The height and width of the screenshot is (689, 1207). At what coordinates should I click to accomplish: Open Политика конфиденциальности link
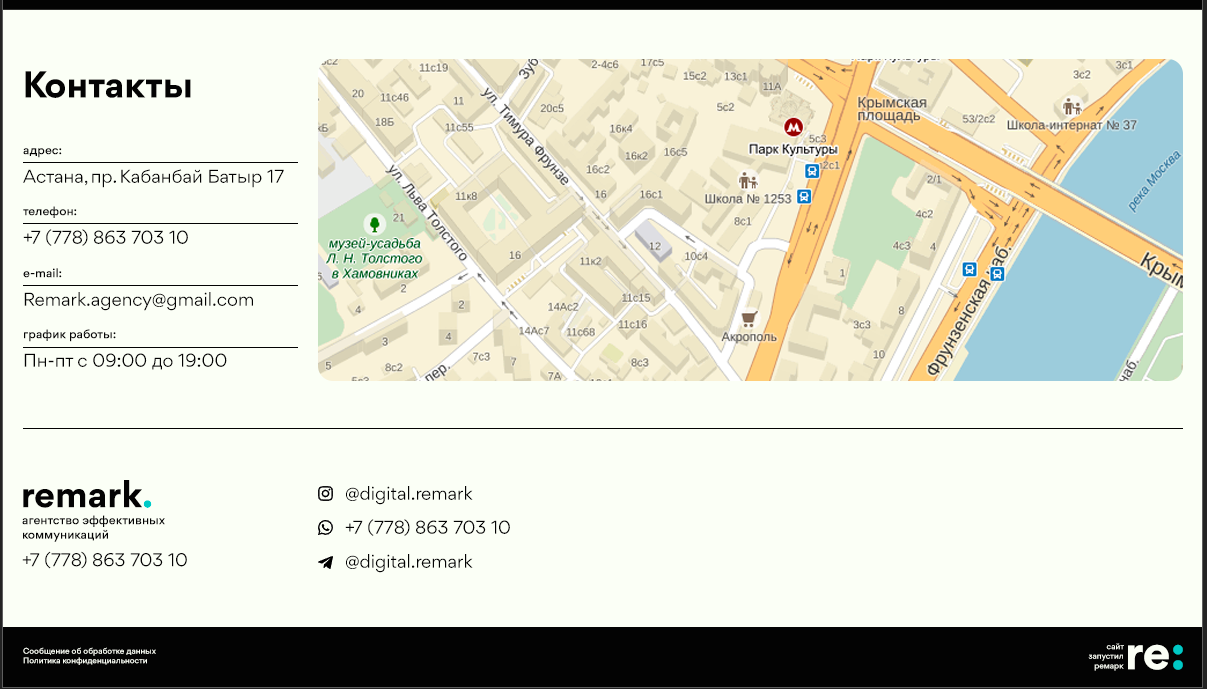click(85, 661)
